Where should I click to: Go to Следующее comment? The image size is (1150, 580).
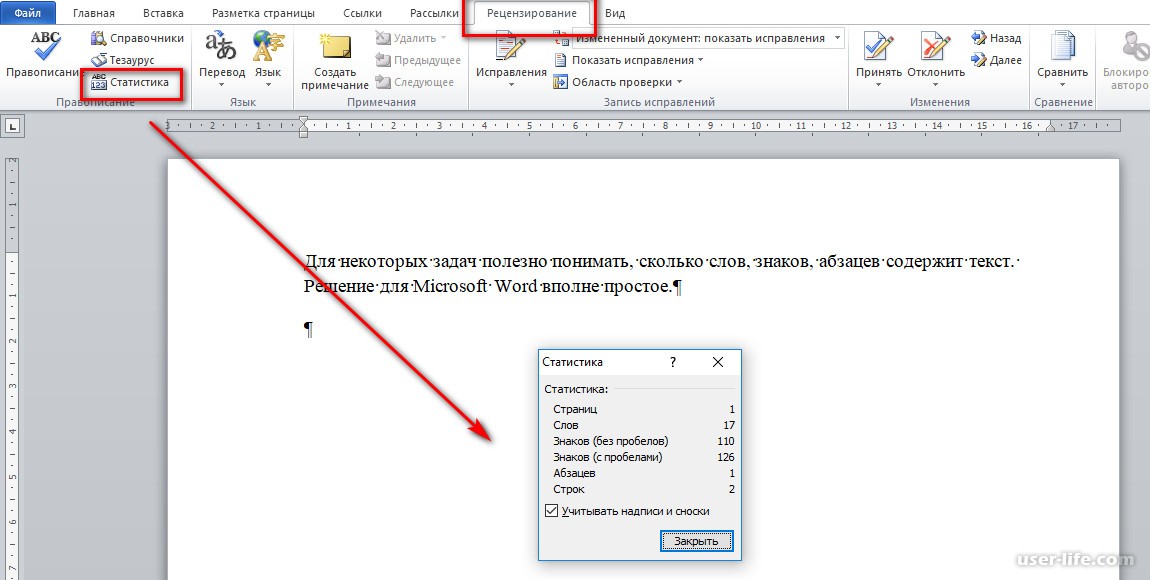(415, 82)
